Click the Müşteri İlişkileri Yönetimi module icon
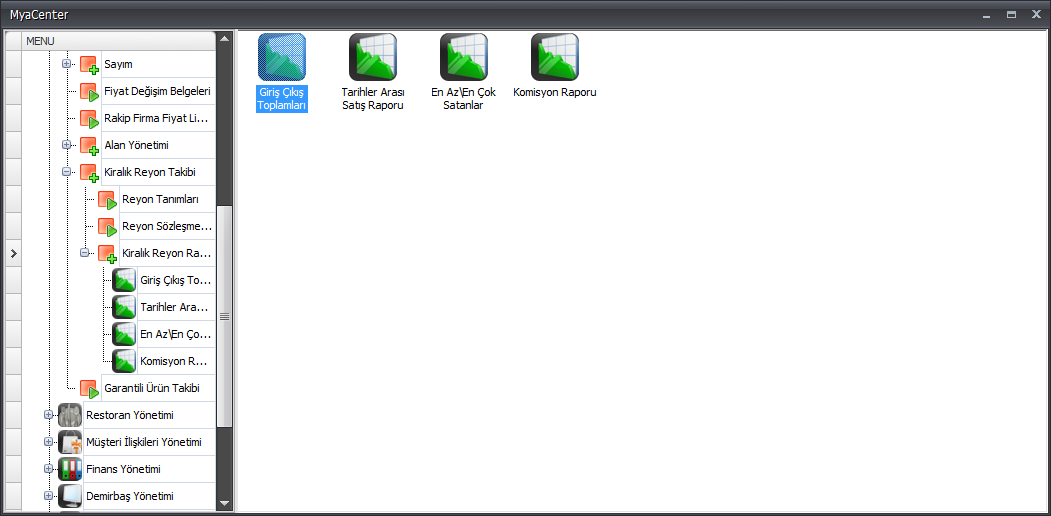This screenshot has width=1051, height=516. (x=70, y=442)
